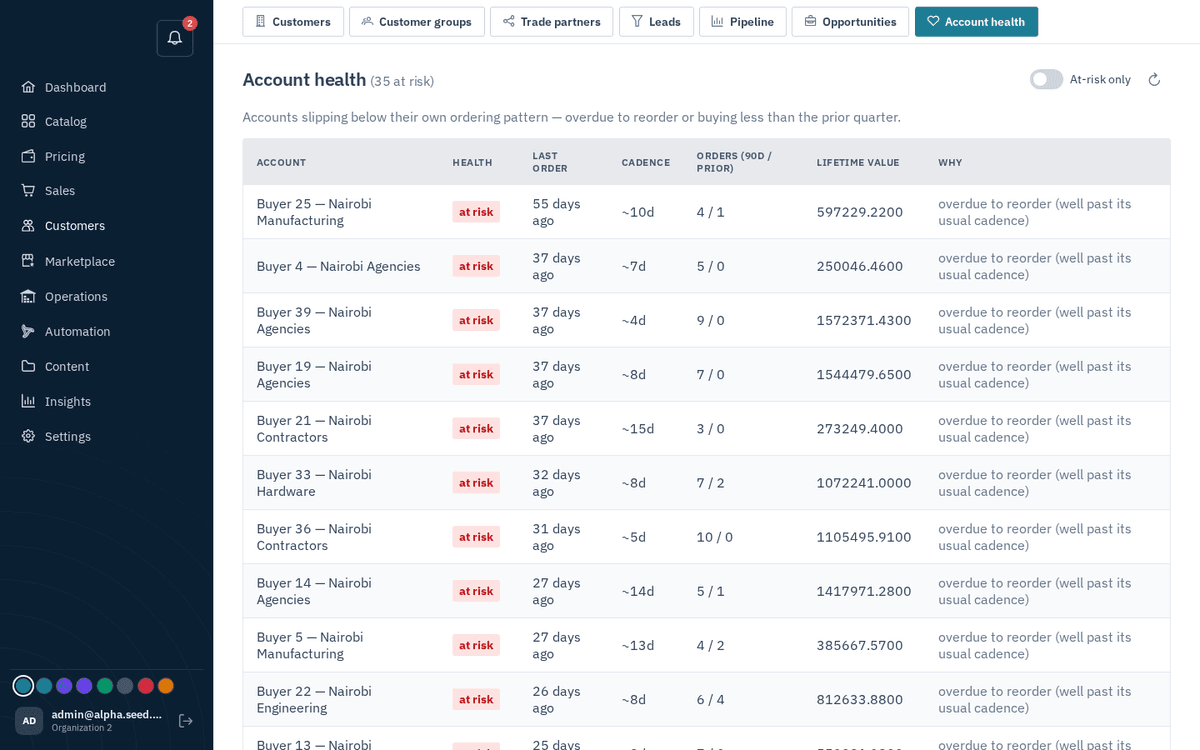Image resolution: width=1200 pixels, height=750 pixels.
Task: Select the highlighted teal theme color swatch
Action: point(23,686)
